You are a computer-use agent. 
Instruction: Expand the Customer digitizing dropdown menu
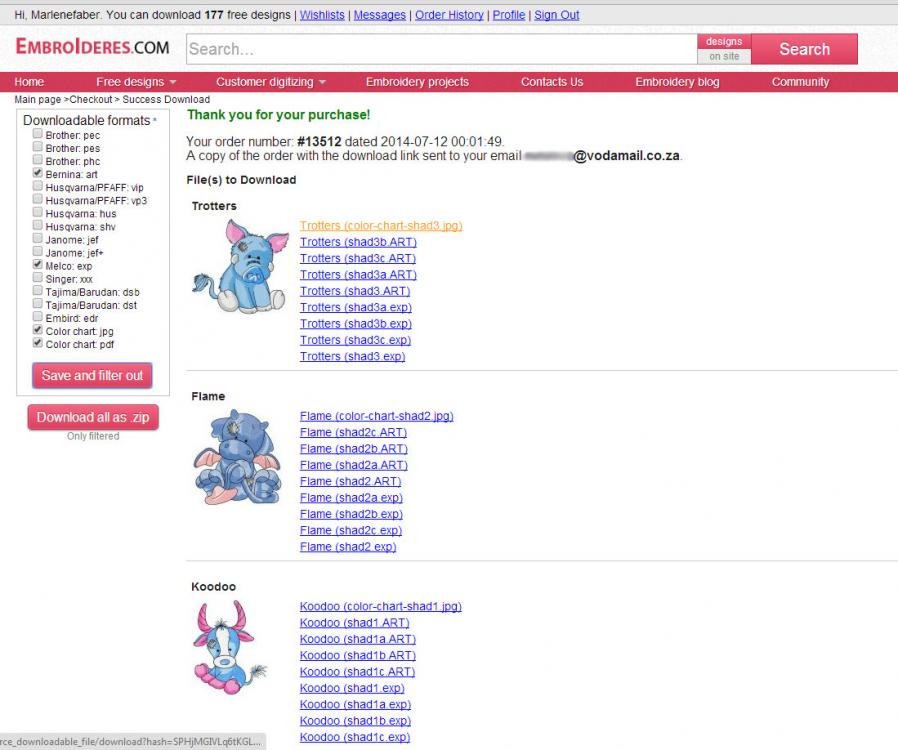[x=271, y=82]
